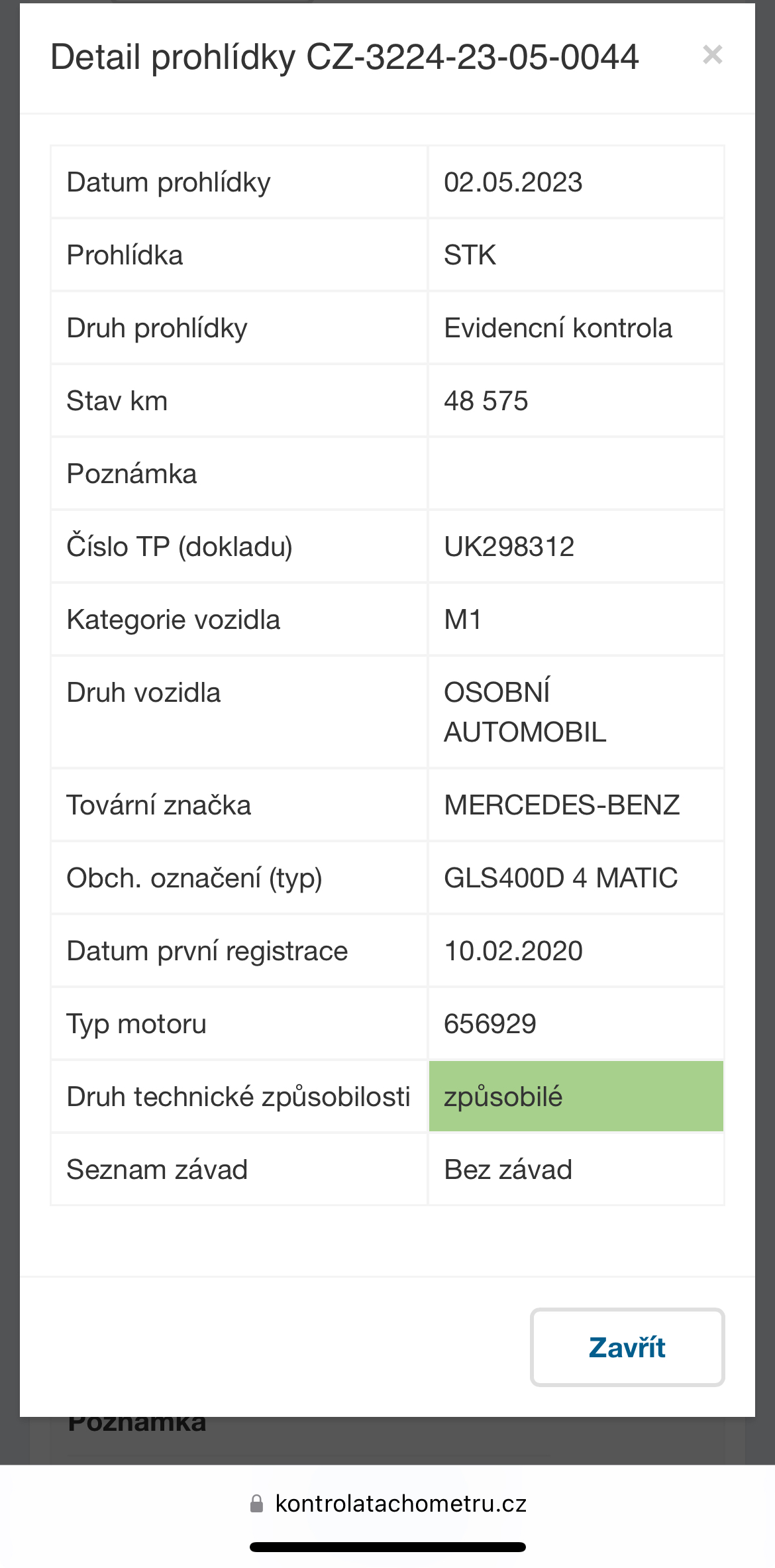Select first registration date 10.02.2020
The height and width of the screenshot is (1568, 775).
[513, 951]
